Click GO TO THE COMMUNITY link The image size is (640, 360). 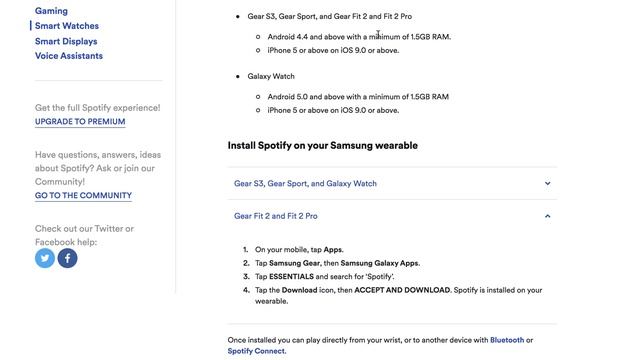(x=83, y=196)
